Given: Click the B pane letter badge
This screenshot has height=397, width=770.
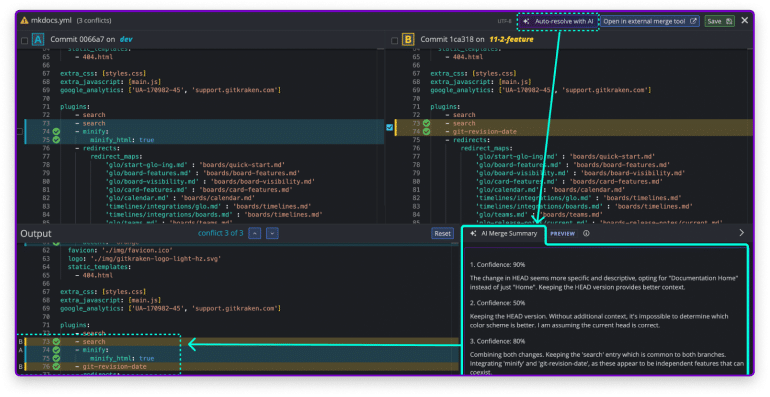Looking at the screenshot, I should [408, 39].
